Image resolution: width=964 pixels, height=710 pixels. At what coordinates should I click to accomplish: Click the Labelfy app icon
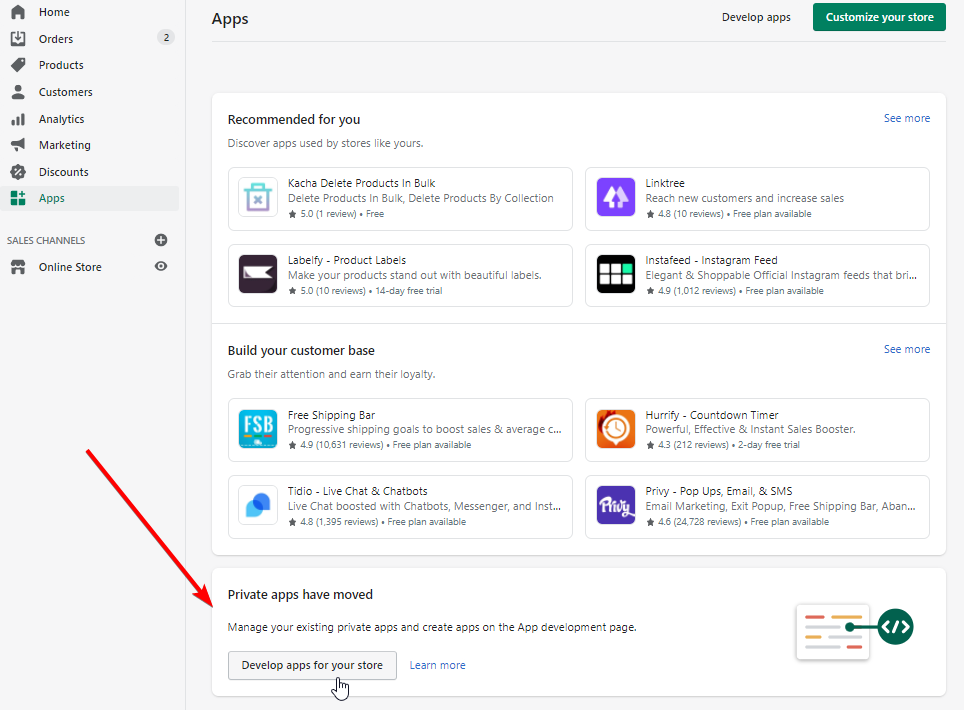pyautogui.click(x=258, y=274)
